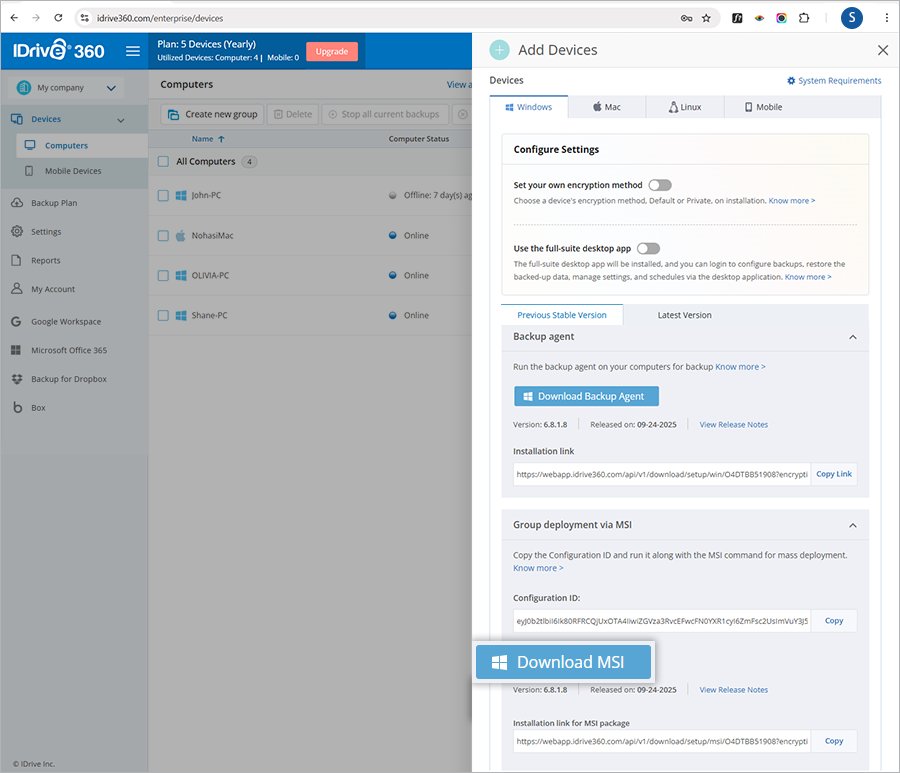
Task: Click the Name column sort arrow
Action: tap(222, 139)
